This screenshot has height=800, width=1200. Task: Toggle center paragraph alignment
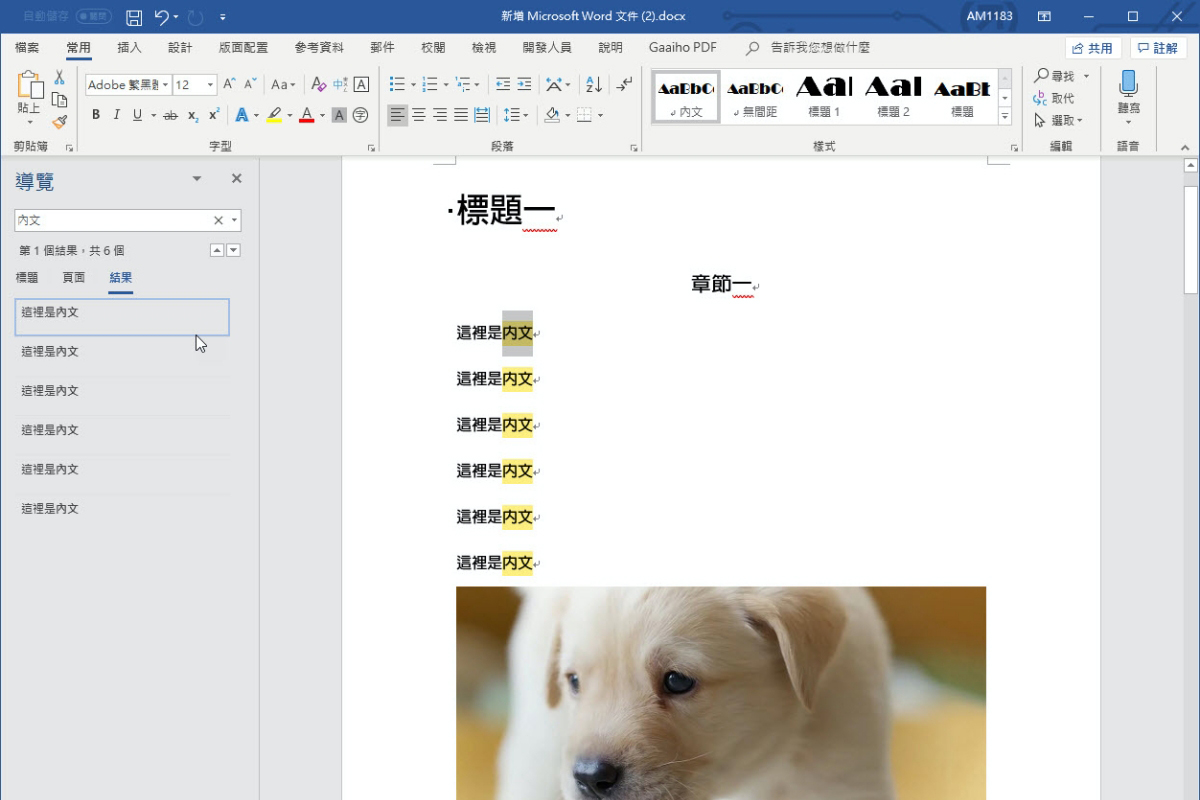tap(417, 114)
